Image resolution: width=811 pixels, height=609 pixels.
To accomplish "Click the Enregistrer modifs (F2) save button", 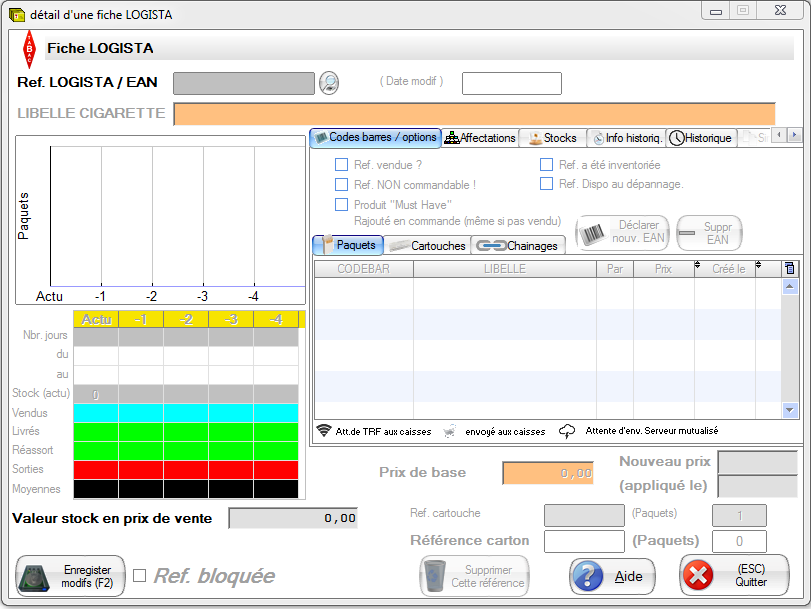I will pyautogui.click(x=70, y=576).
